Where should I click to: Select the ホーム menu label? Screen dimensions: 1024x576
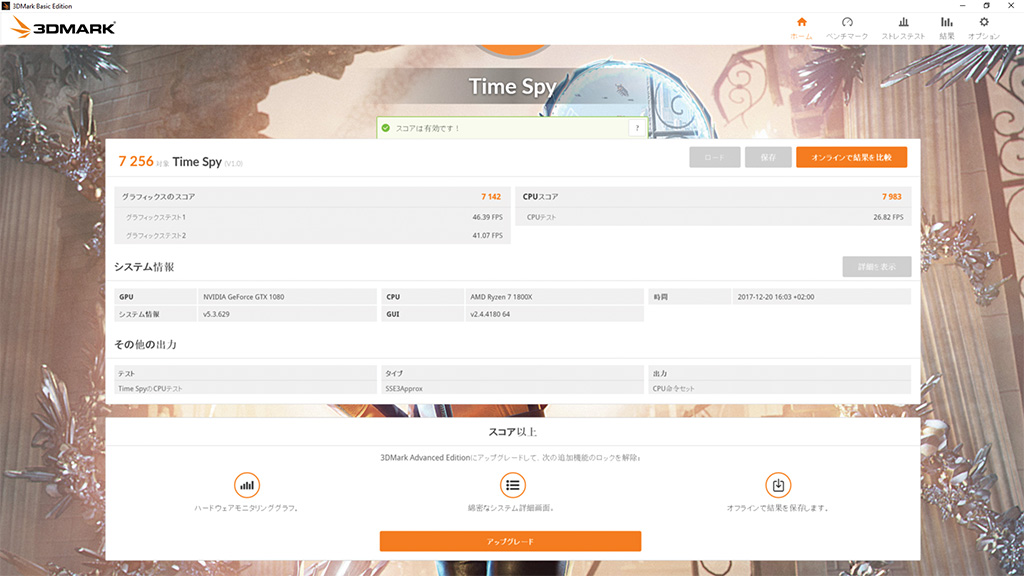(x=801, y=37)
